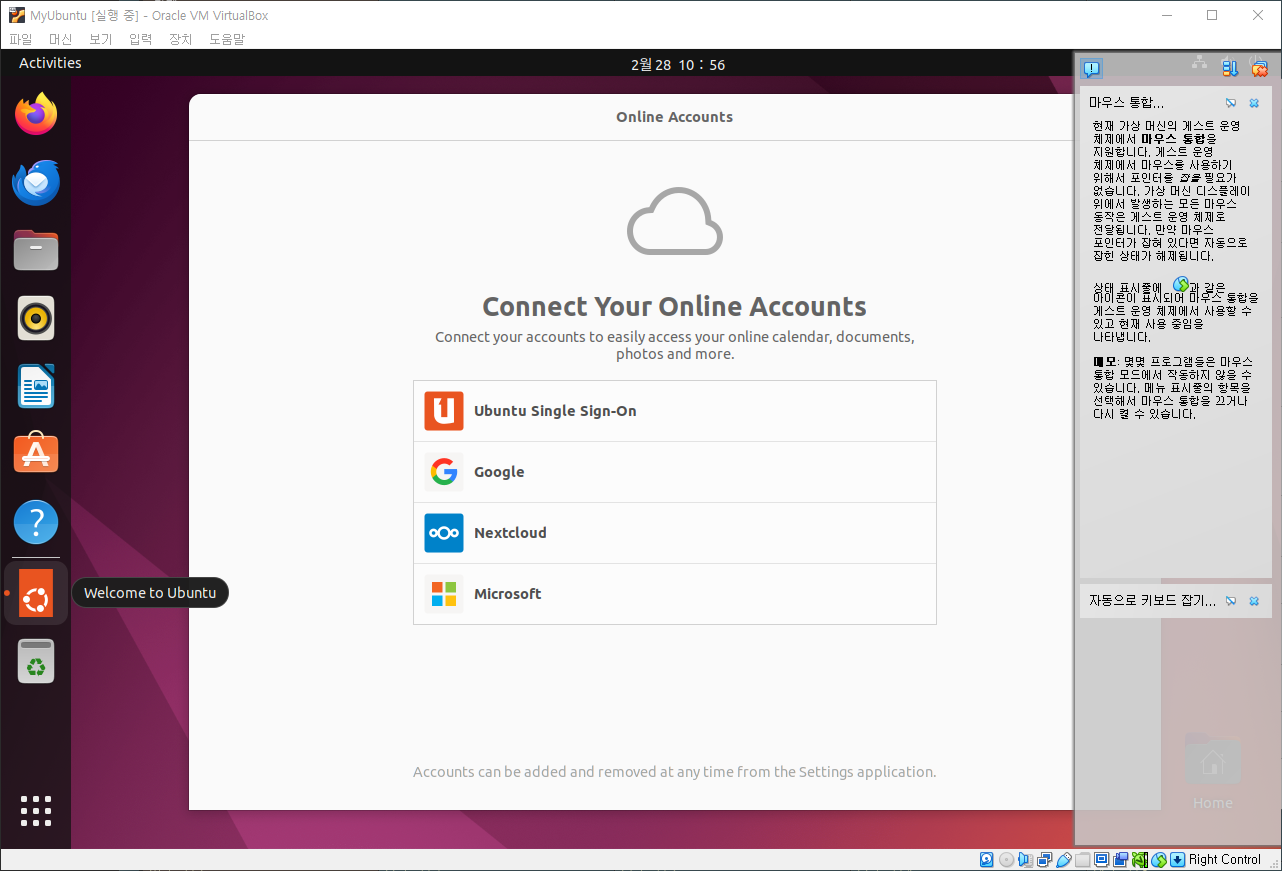Click the display indicator in VirtualBox status bar
Image resolution: width=1282 pixels, height=871 pixels.
[1102, 859]
